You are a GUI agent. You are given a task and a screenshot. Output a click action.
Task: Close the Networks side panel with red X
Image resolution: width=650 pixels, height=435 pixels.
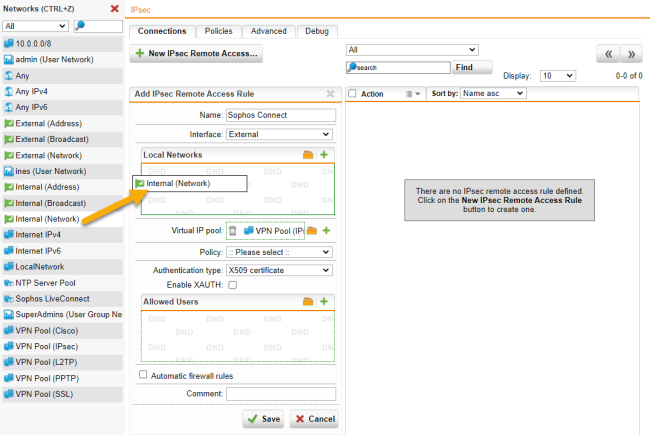pyautogui.click(x=114, y=9)
